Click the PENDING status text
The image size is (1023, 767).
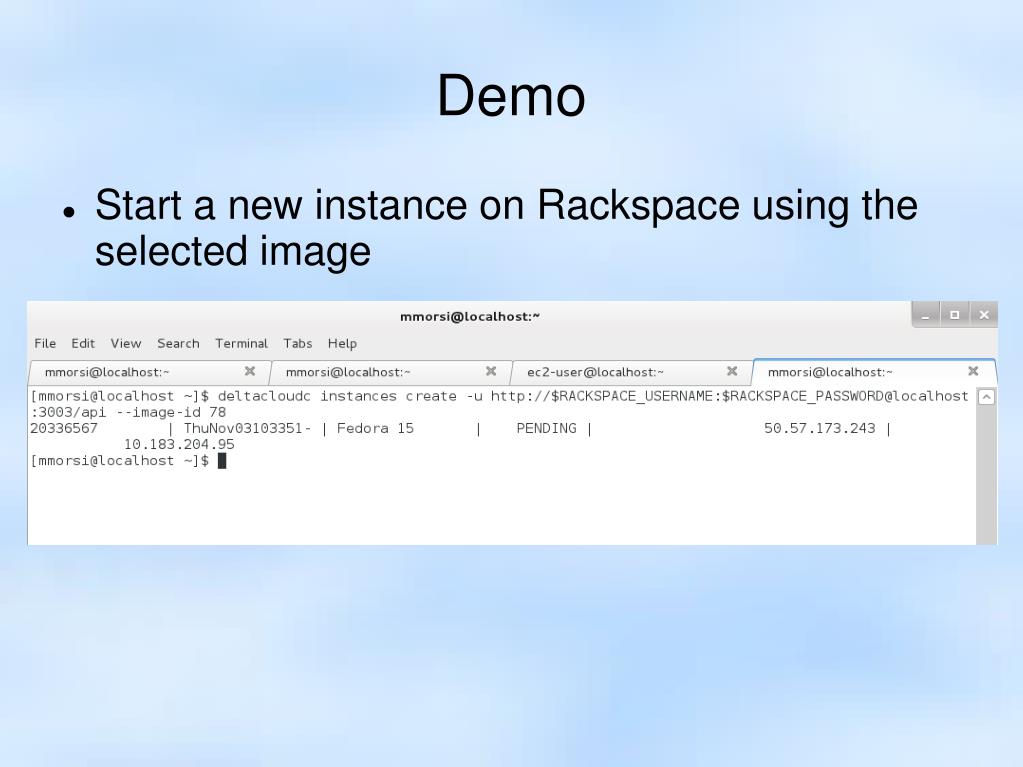tap(546, 429)
